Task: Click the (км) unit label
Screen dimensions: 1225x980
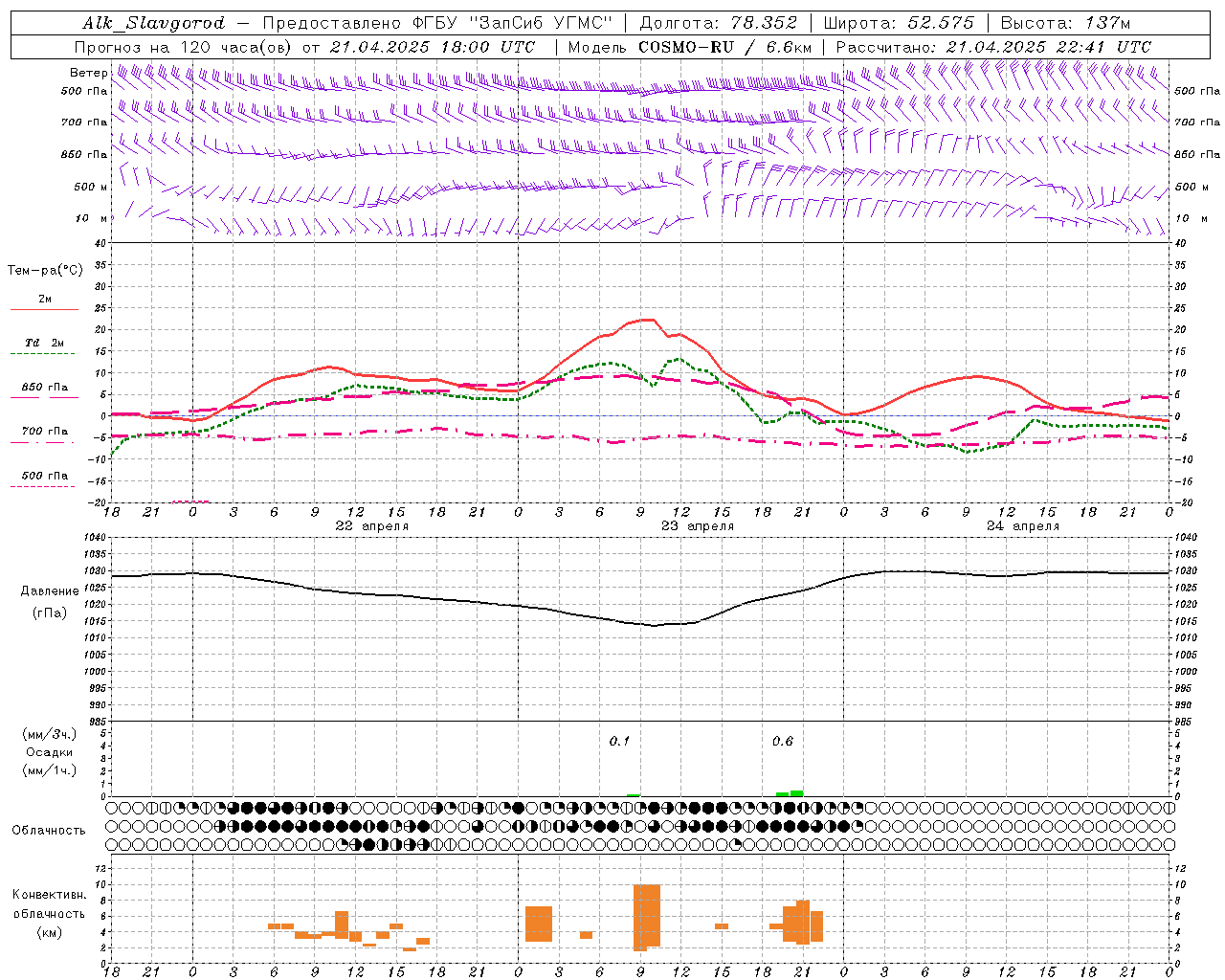Action: (x=50, y=932)
